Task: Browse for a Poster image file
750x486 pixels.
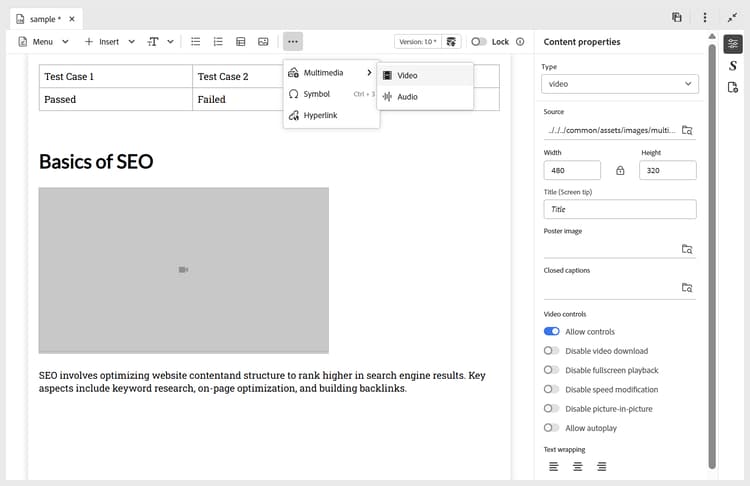Action: click(687, 249)
